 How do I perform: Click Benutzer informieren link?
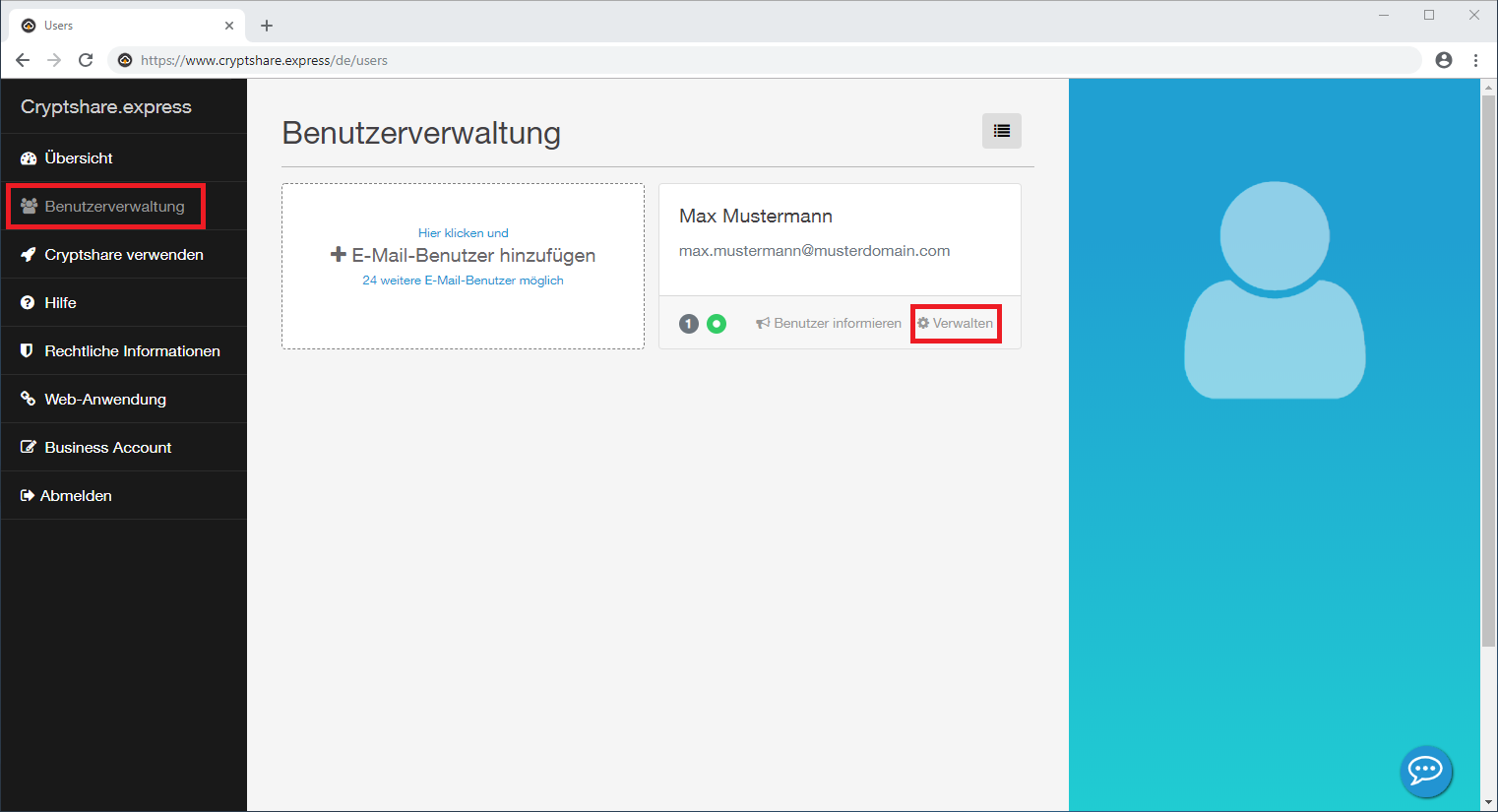tap(829, 324)
